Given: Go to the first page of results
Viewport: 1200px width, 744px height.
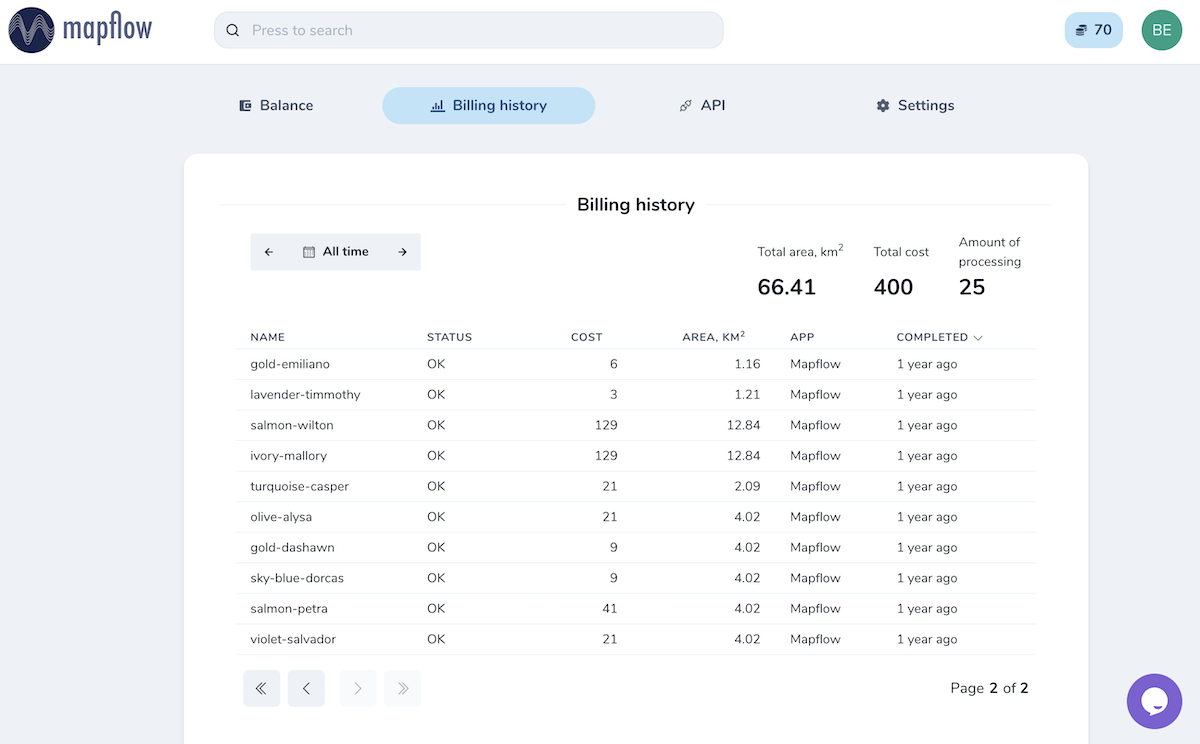Looking at the screenshot, I should [x=261, y=688].
